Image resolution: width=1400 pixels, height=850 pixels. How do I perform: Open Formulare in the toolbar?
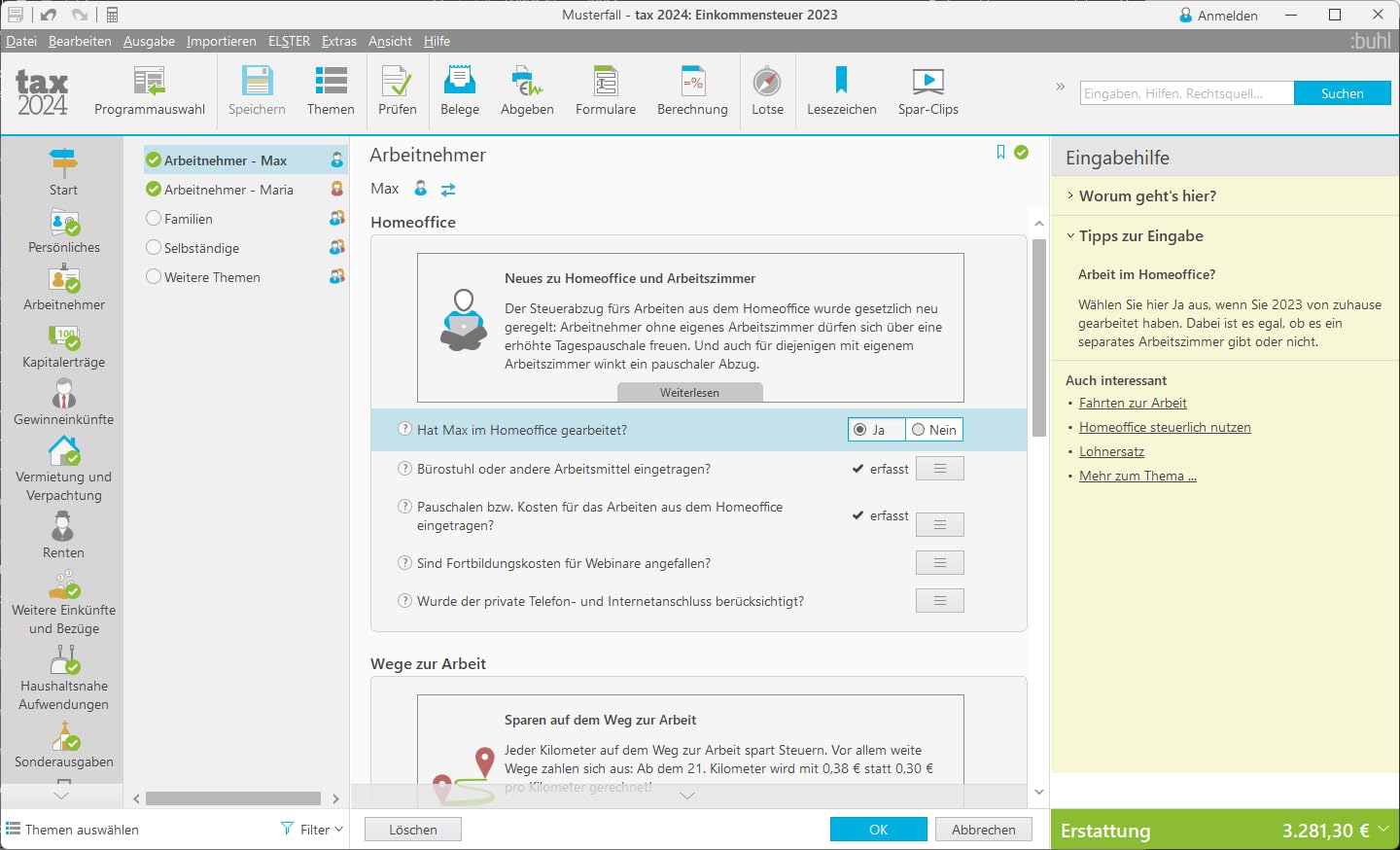606,91
